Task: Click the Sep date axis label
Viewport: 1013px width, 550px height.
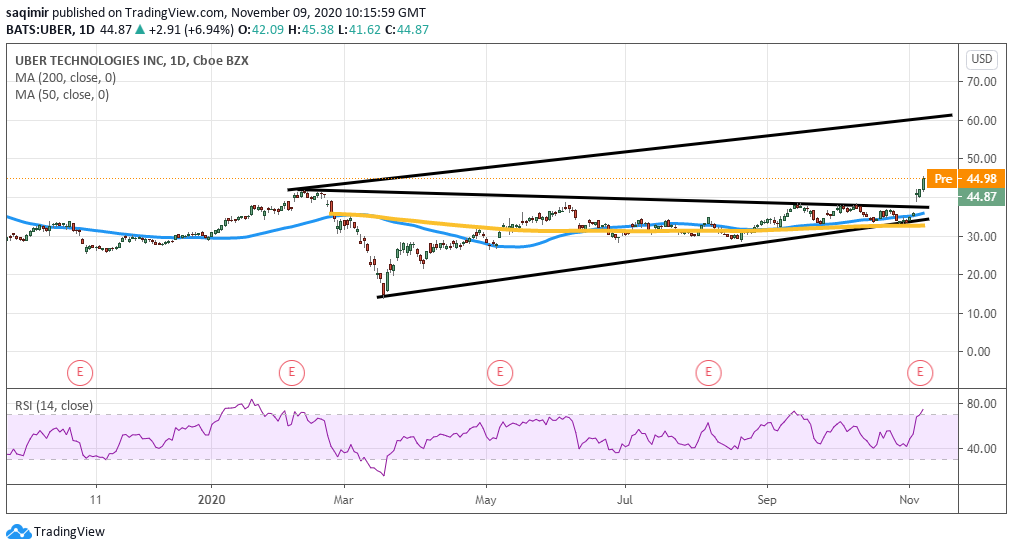Action: tap(767, 500)
